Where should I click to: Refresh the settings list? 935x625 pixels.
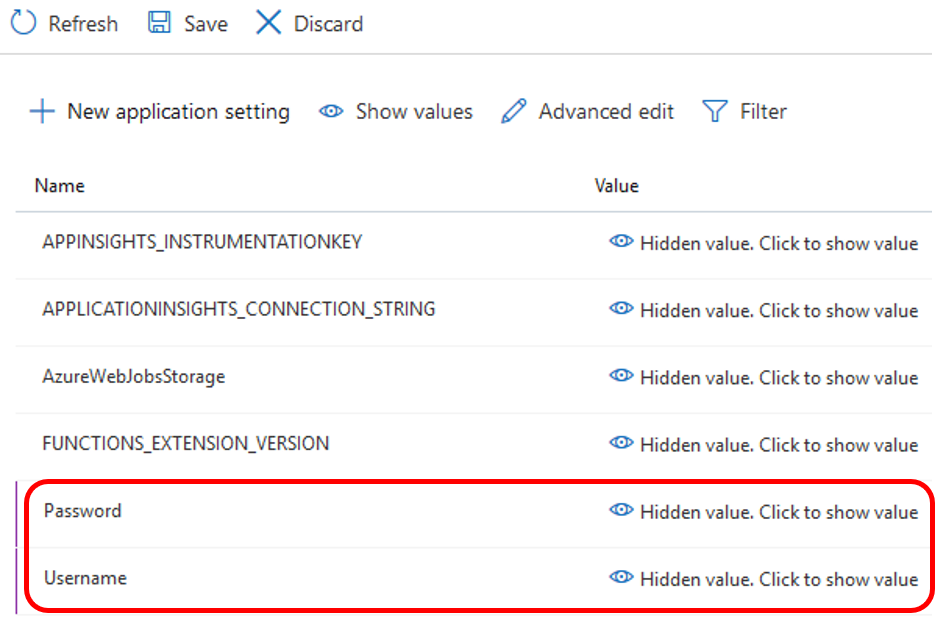(64, 23)
